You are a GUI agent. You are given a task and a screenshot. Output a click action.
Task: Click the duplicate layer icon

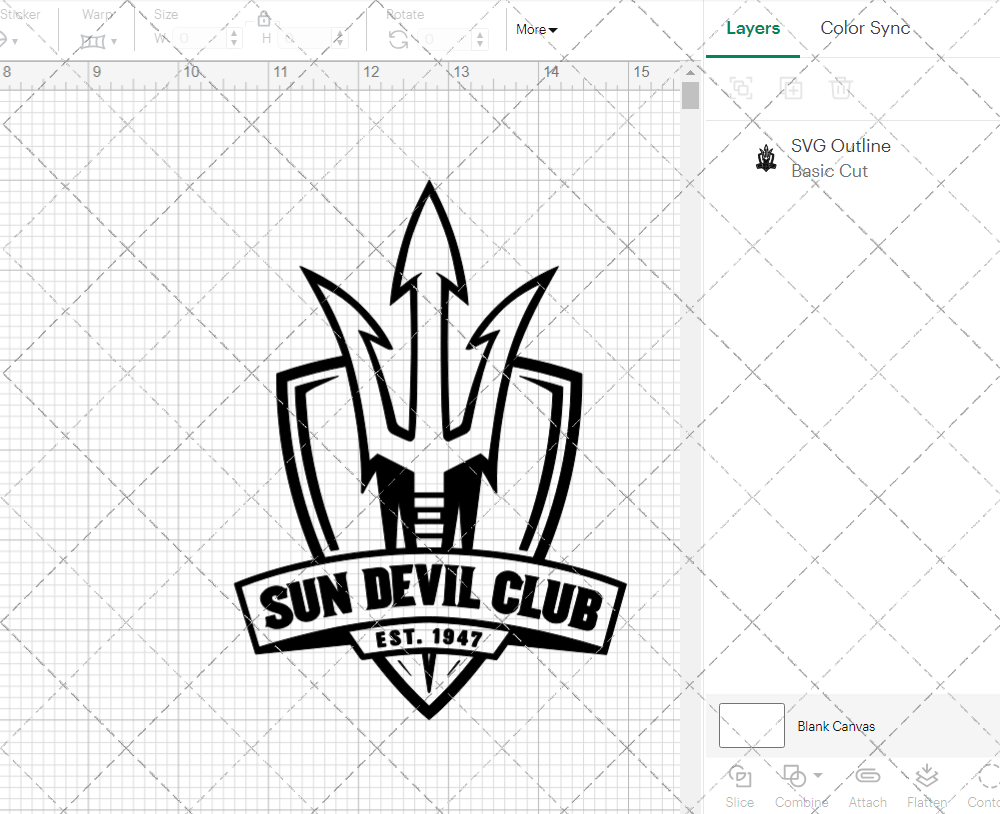click(x=792, y=88)
